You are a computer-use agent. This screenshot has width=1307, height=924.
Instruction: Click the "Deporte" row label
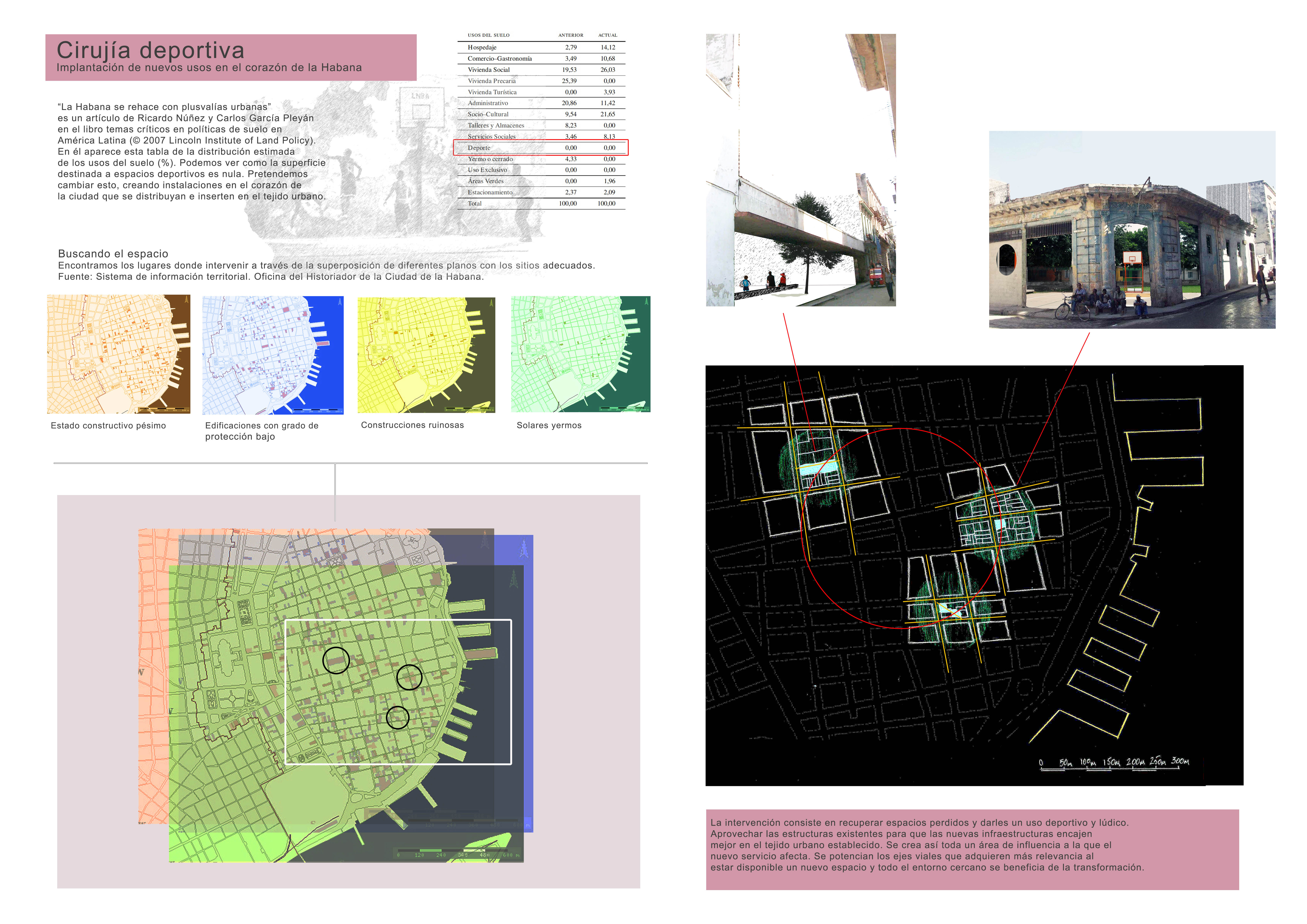pyautogui.click(x=479, y=148)
